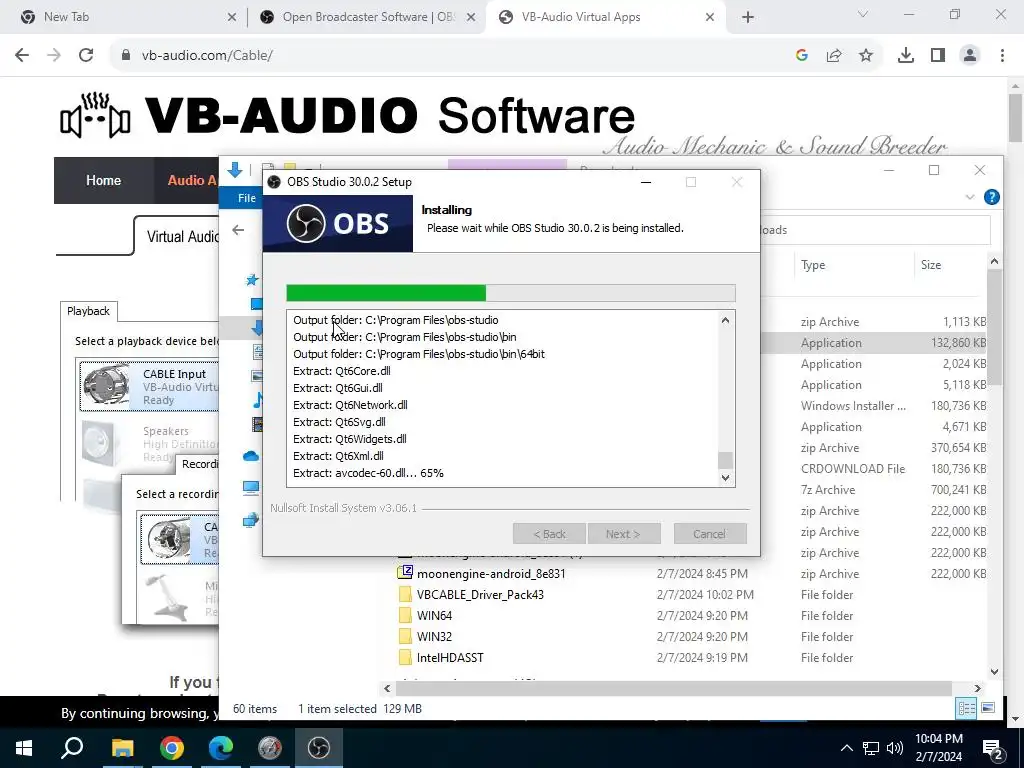Select Network in Explorer sidebar
The height and width of the screenshot is (768, 1024).
251,520
